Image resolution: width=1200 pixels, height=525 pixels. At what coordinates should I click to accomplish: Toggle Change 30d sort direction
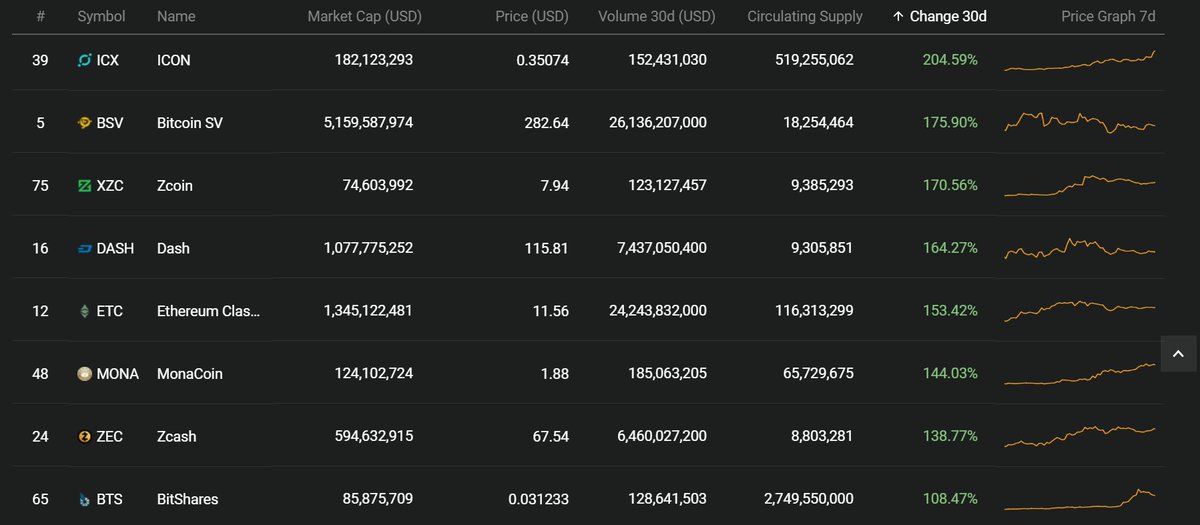[940, 16]
